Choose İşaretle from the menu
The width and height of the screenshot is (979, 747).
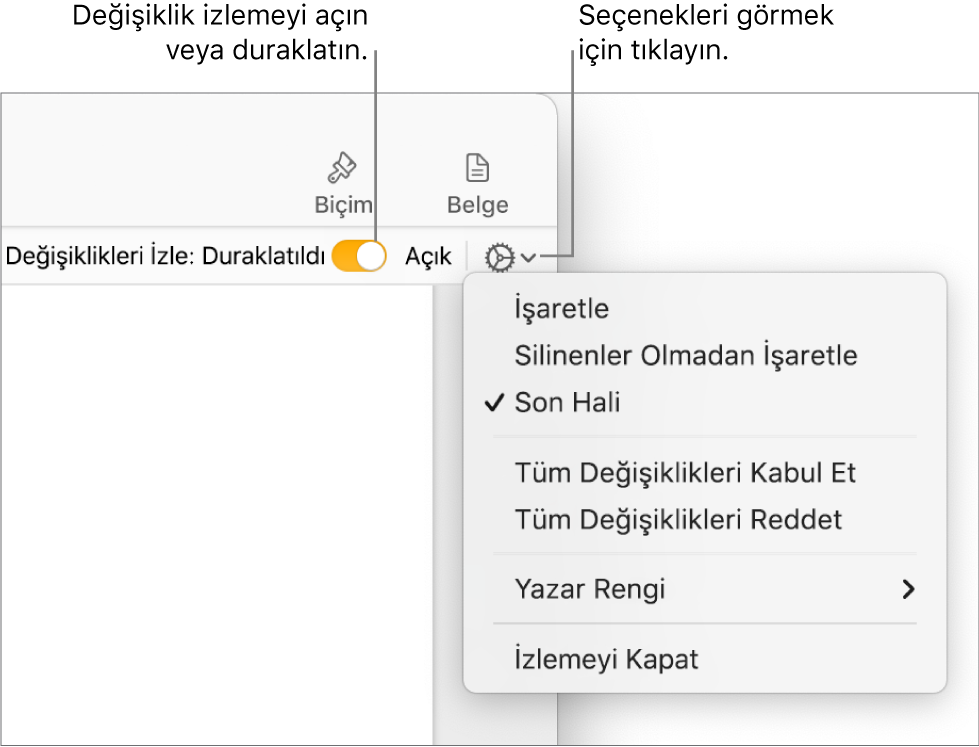[561, 309]
